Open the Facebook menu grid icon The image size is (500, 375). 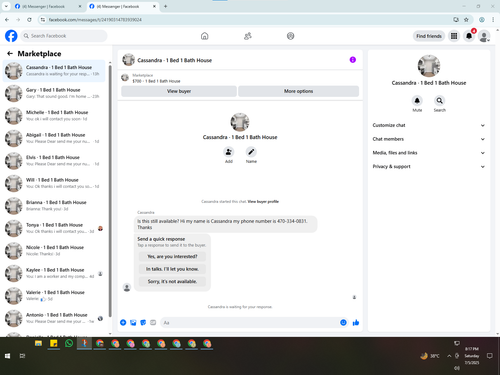(x=454, y=36)
